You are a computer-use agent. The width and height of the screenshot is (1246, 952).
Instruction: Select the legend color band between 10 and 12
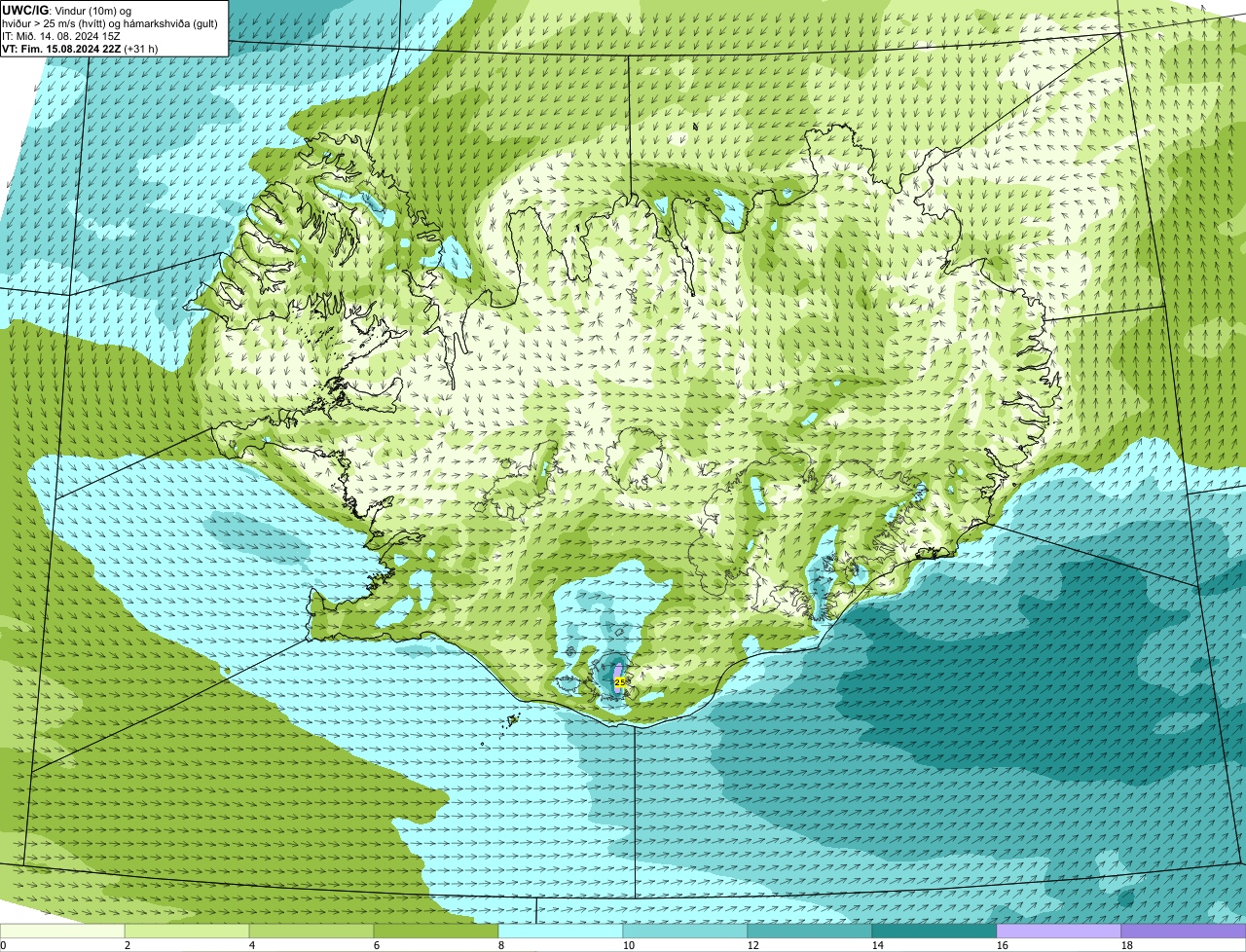[685, 932]
